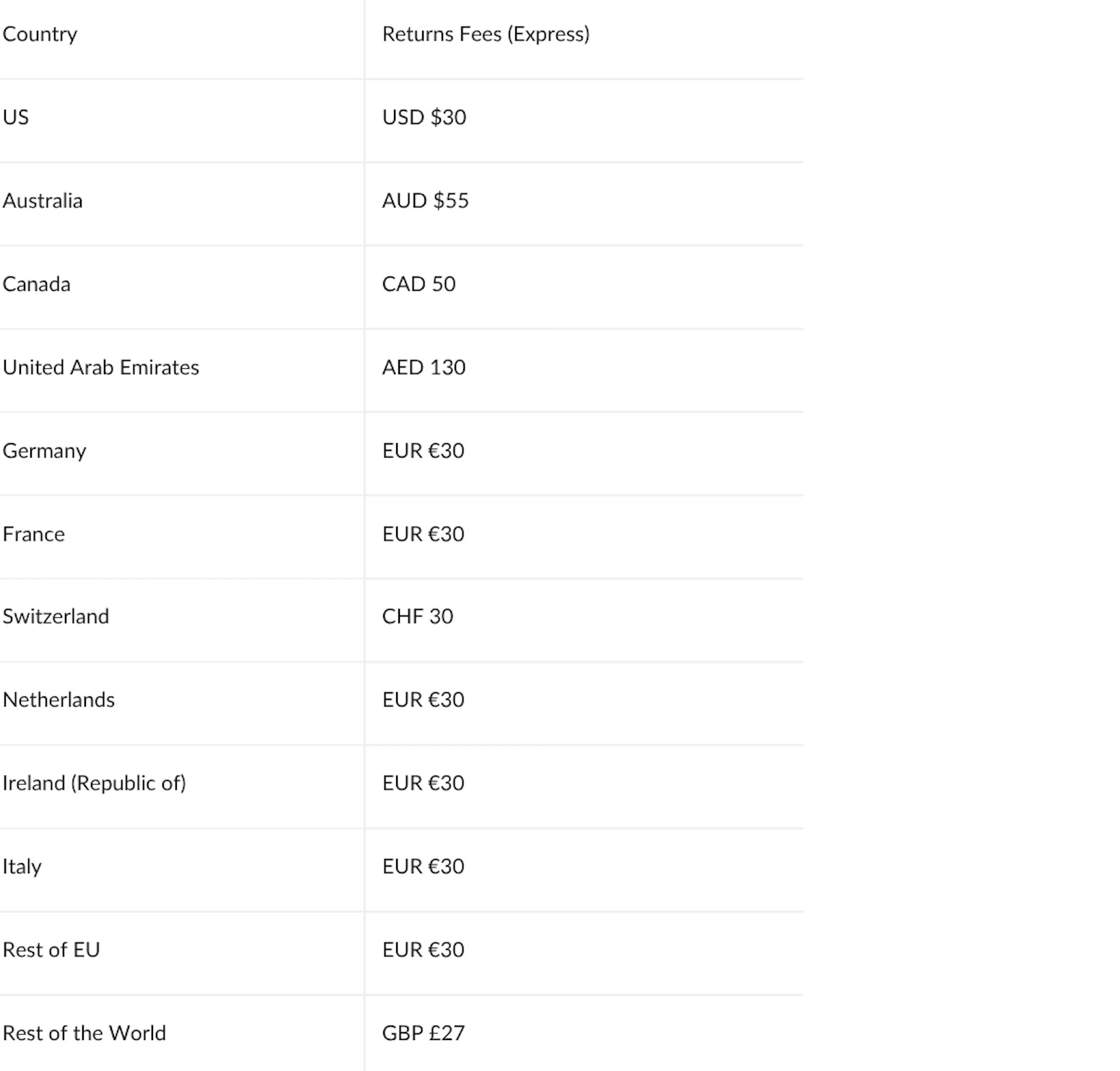This screenshot has height=1071, width=1120.
Task: Select the Rest of the World cell
Action: 84,1033
